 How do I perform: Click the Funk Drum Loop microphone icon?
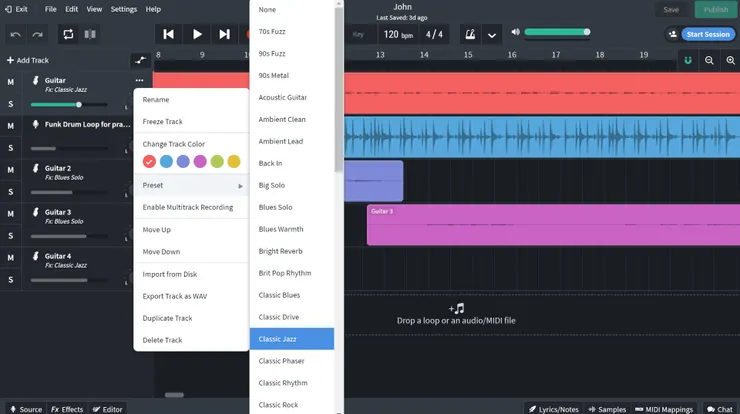tap(35, 124)
